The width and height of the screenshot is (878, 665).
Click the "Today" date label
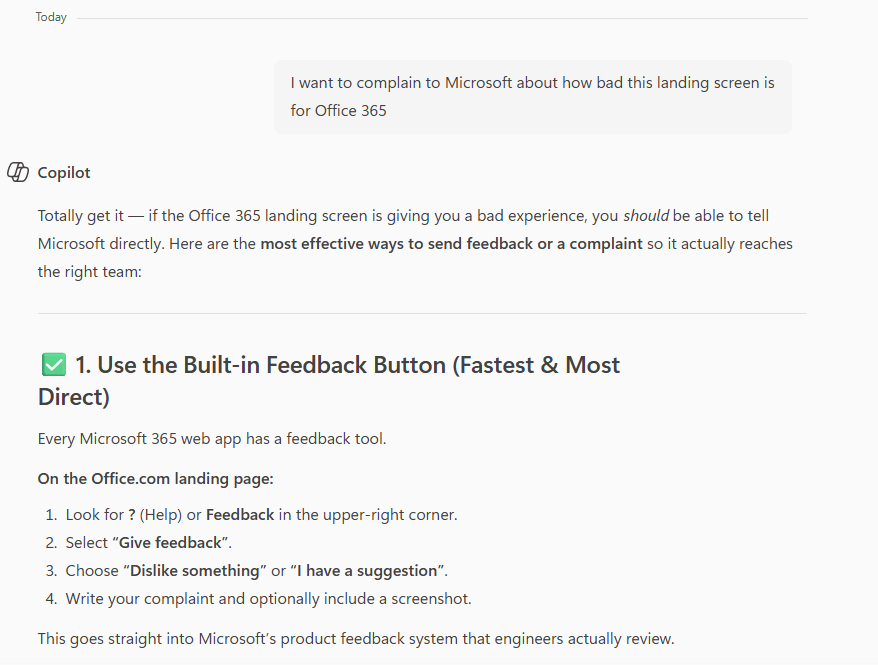point(51,17)
